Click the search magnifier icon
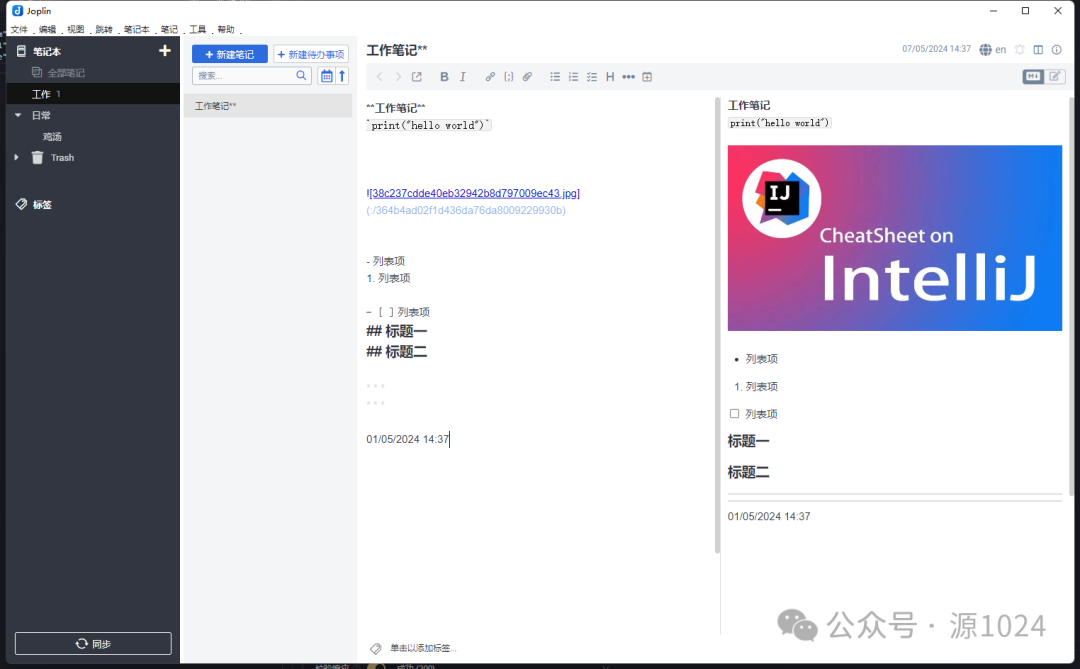Screen dimensions: 1080x669 coord(301,76)
